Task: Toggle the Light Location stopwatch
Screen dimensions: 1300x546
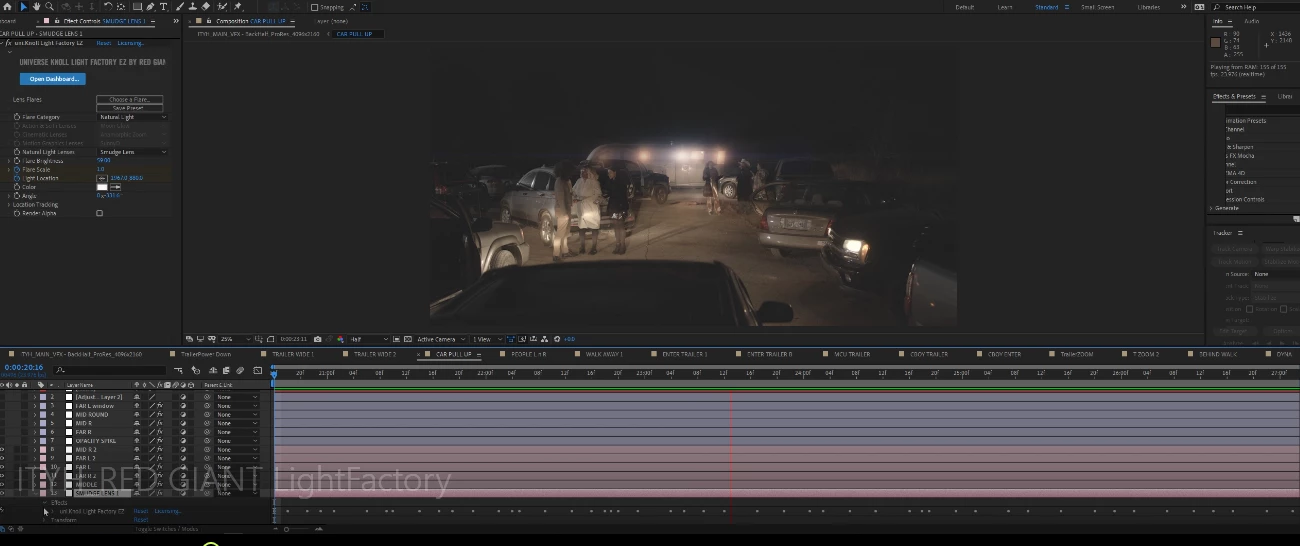Action: pos(17,178)
